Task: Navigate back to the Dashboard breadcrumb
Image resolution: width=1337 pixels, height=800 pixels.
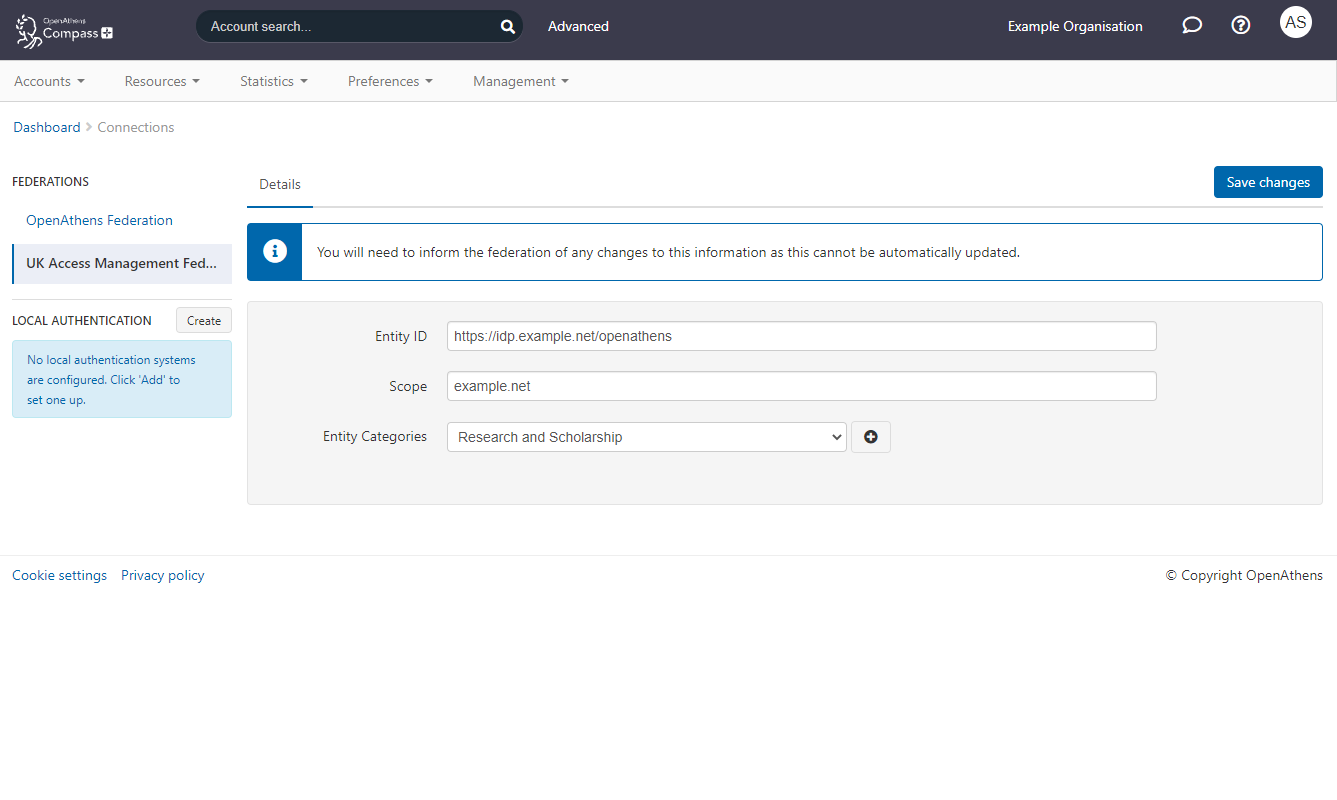Action: click(46, 127)
